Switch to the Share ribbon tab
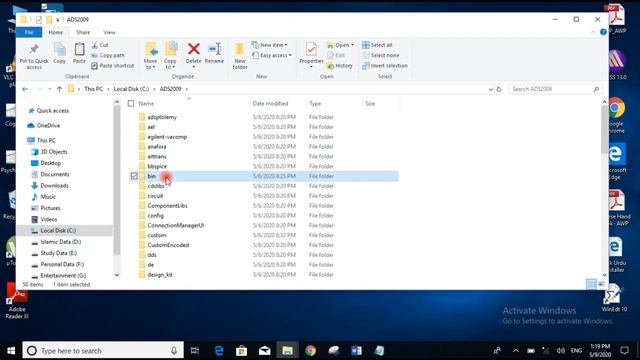The height and width of the screenshot is (360, 640). click(83, 32)
